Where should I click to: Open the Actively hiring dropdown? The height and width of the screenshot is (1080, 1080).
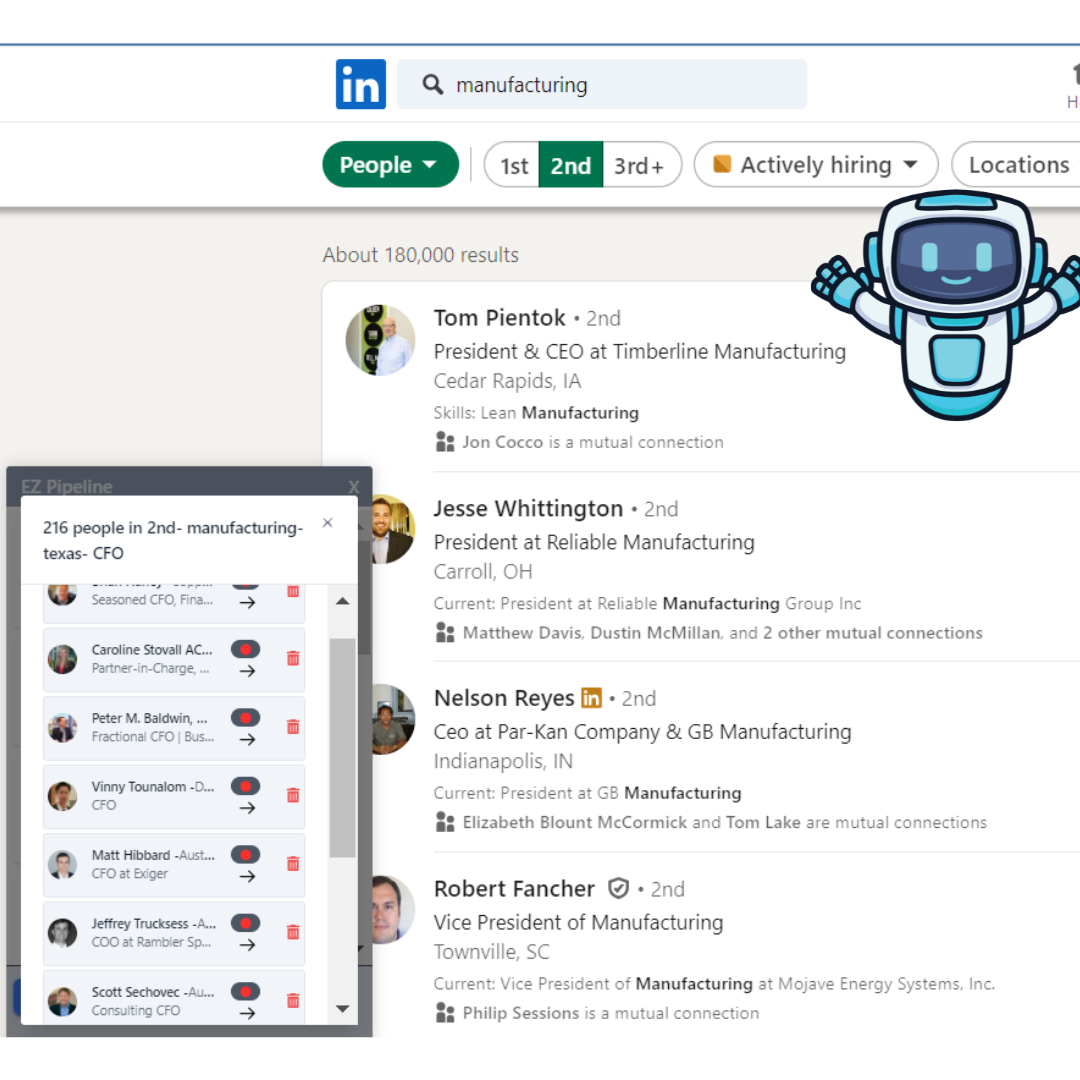816,165
